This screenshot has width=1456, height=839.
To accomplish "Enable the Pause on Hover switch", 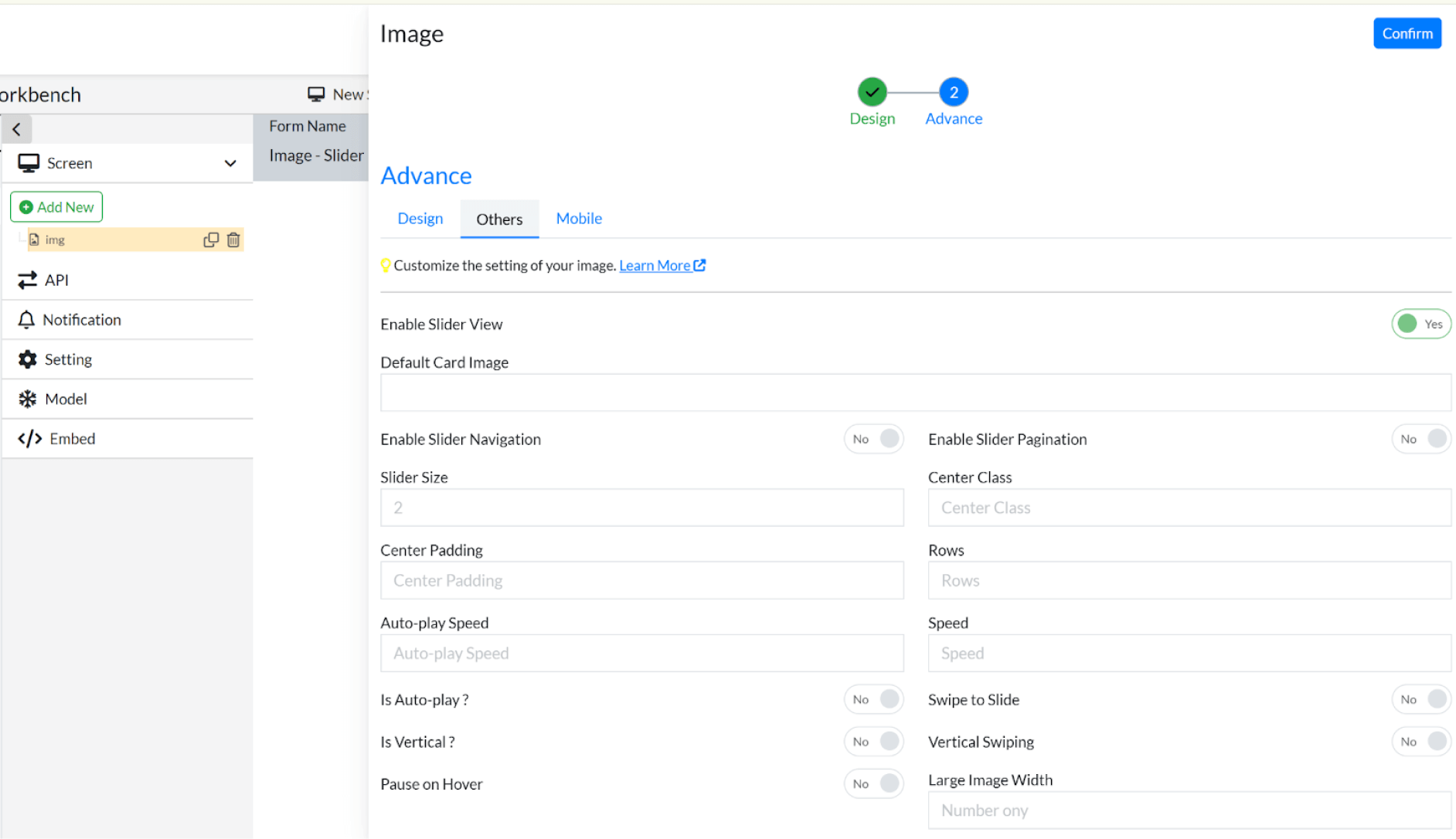I will 873,783.
